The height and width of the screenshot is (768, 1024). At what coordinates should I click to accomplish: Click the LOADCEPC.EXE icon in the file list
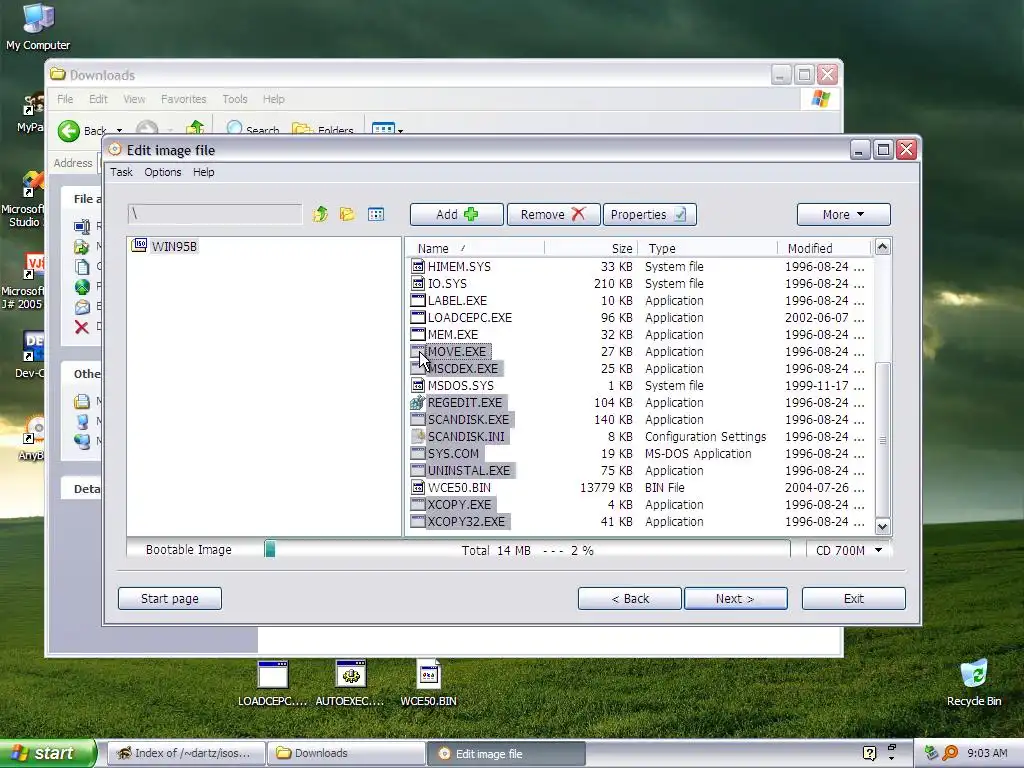click(417, 317)
